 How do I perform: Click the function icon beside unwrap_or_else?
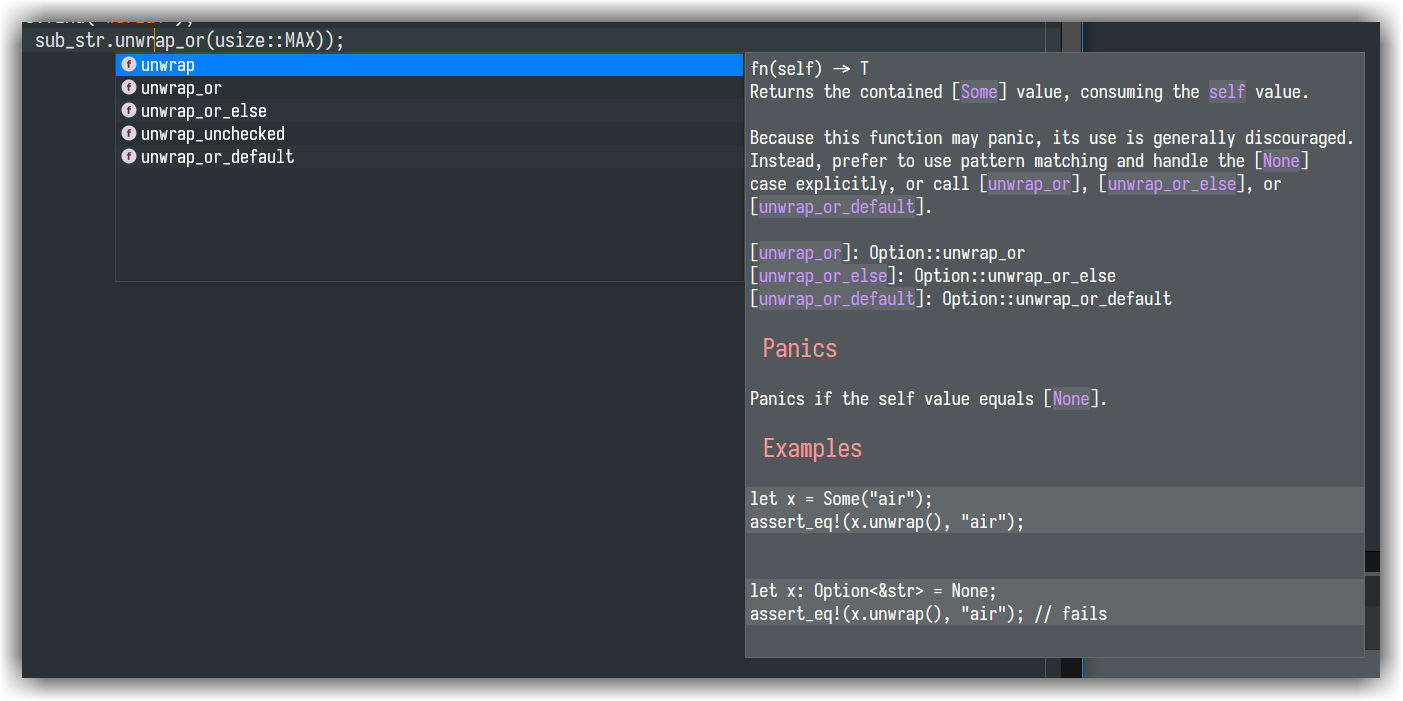pos(129,111)
